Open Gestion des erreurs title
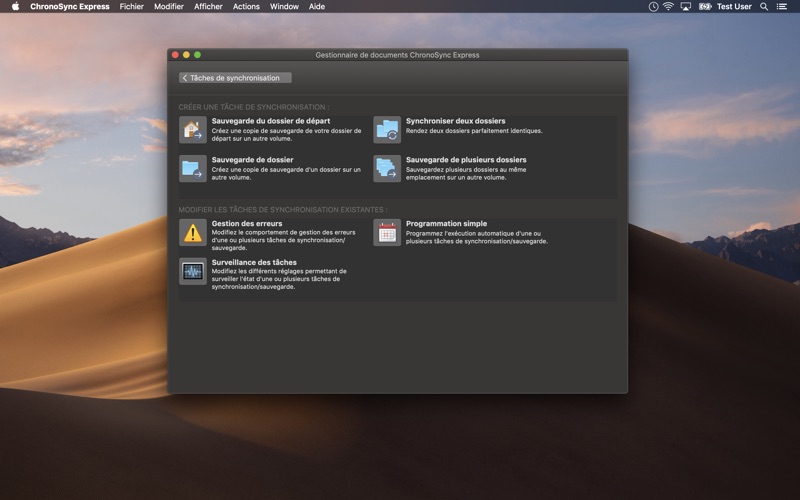The image size is (800, 500). pos(247,223)
